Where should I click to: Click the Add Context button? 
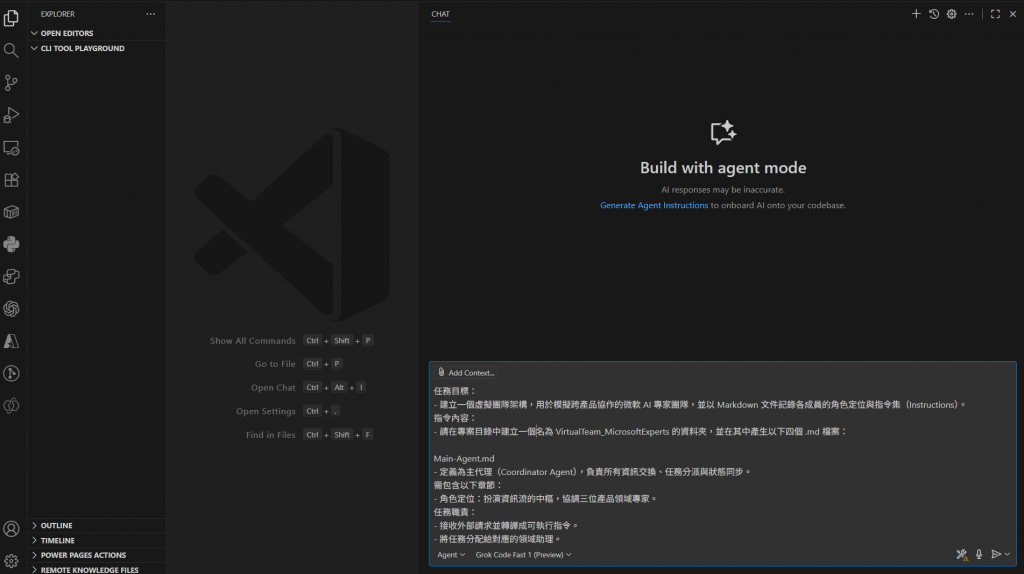point(466,372)
